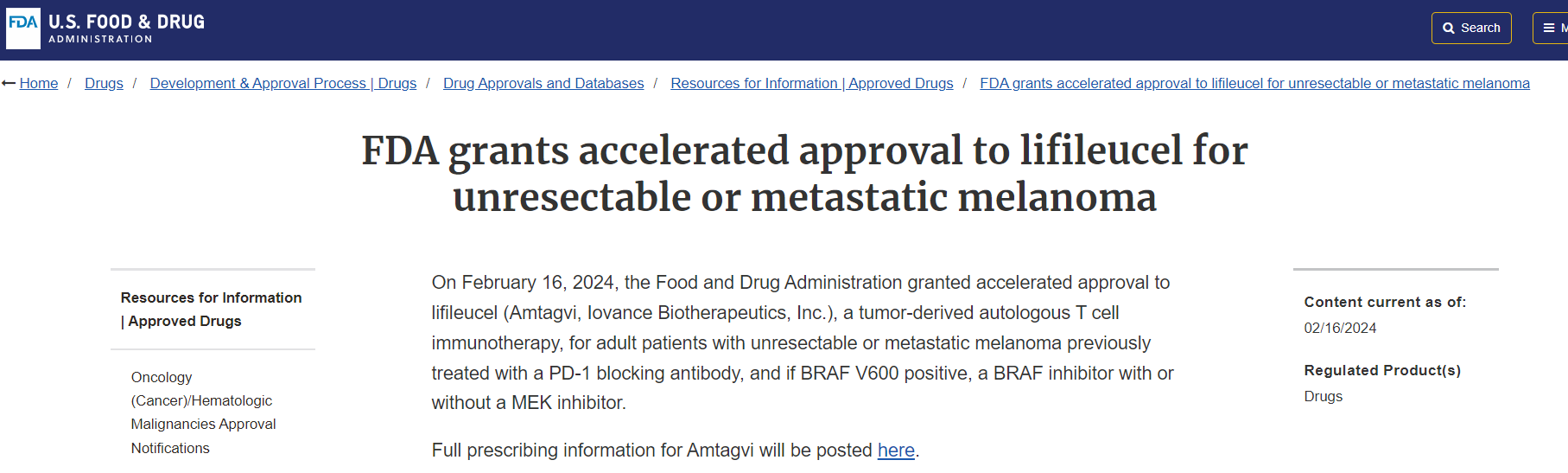Viewport: 1568px width, 473px height.
Task: Click the 02/16/2024 content date
Action: tap(1340, 328)
